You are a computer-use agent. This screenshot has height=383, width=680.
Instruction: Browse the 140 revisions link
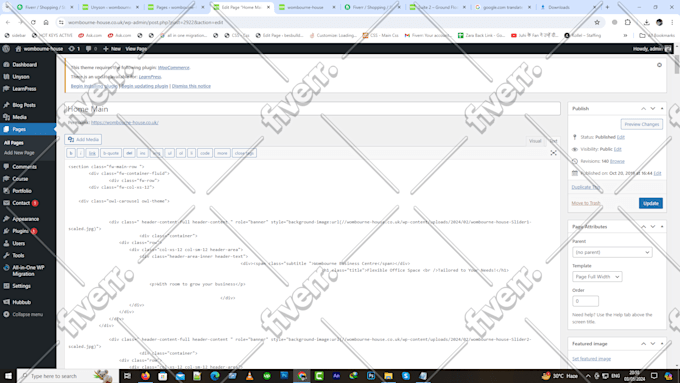(x=617, y=161)
